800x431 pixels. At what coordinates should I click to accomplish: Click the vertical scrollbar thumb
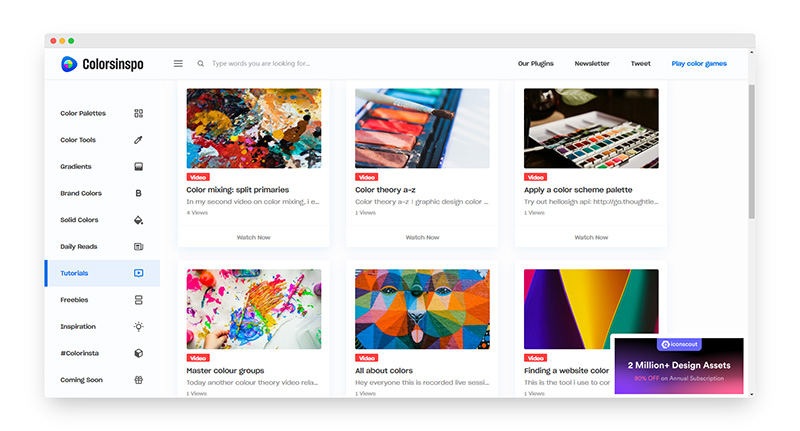point(752,151)
